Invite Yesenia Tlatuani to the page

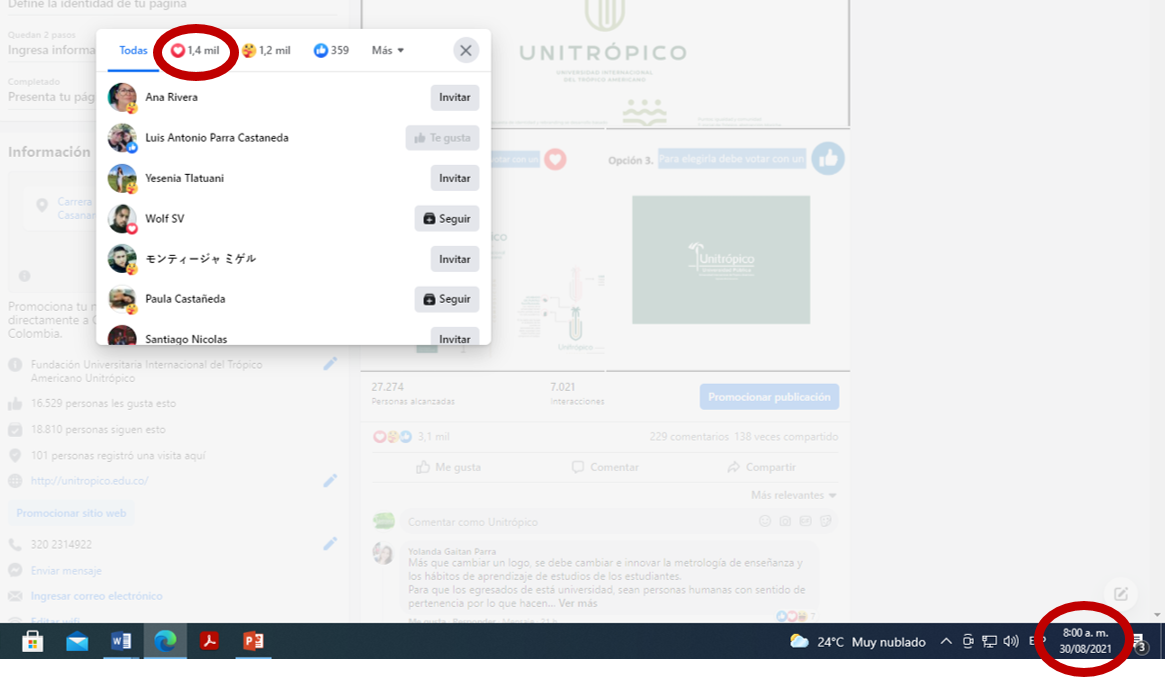(x=455, y=178)
